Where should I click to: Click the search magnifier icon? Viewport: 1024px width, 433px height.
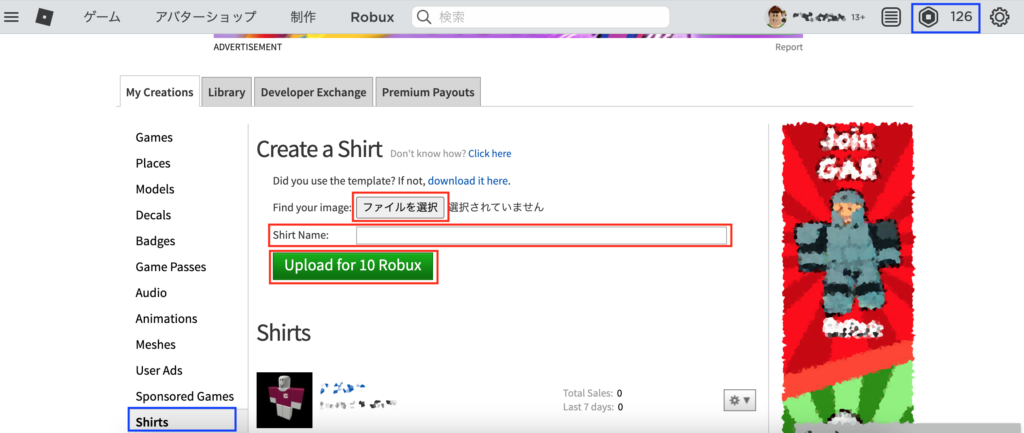(424, 17)
